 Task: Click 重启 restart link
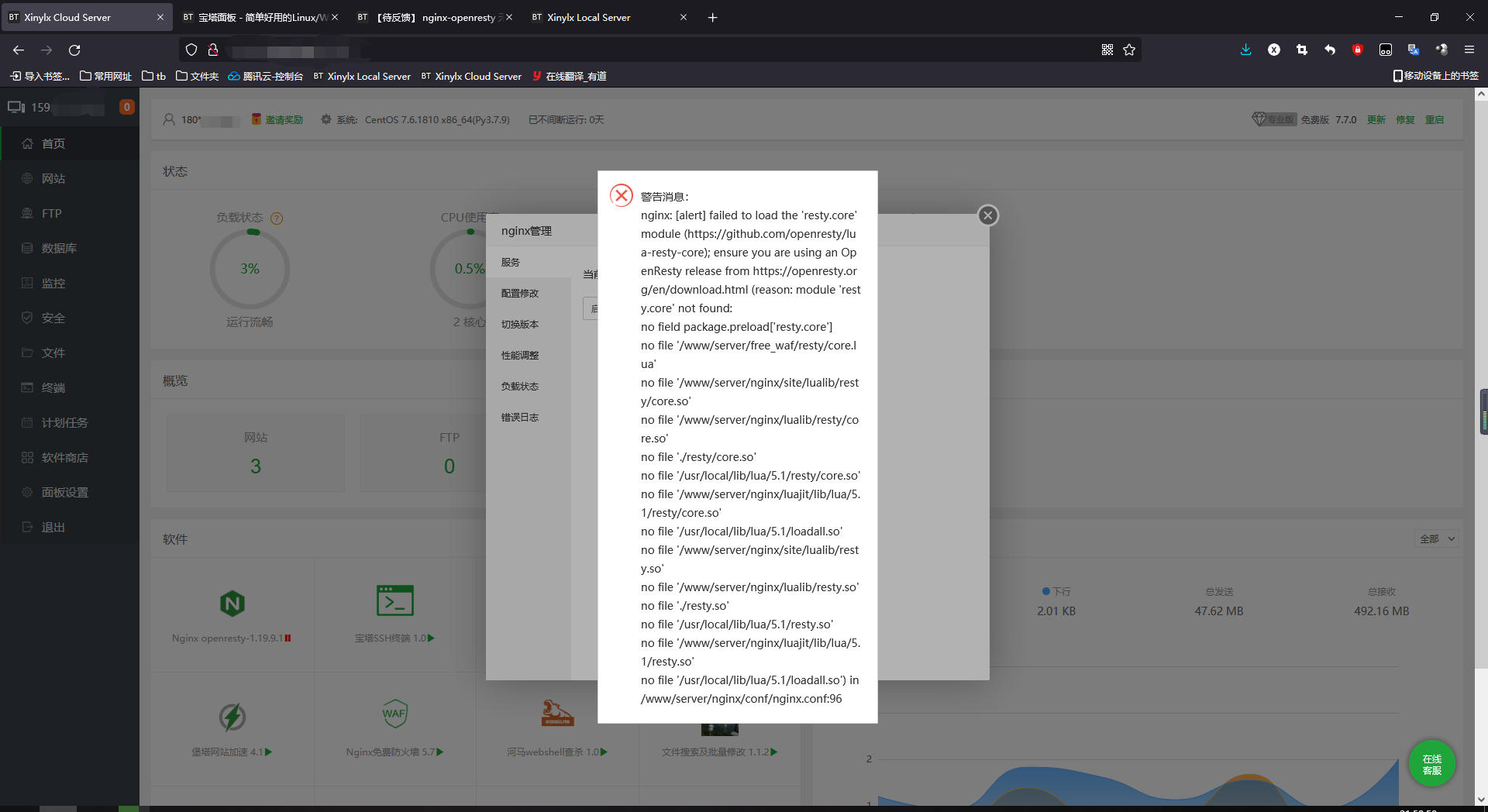point(1435,119)
